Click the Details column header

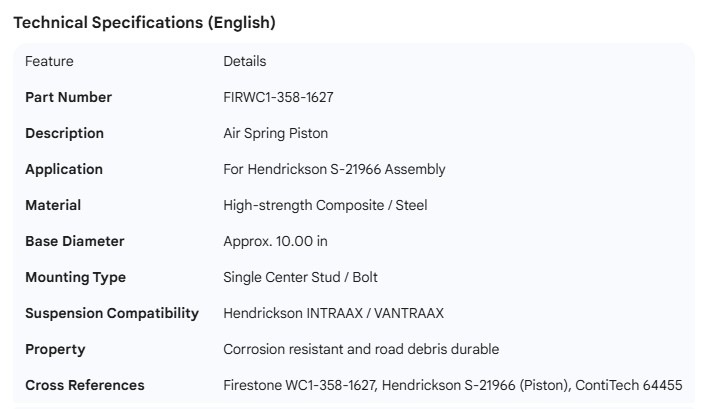(245, 61)
